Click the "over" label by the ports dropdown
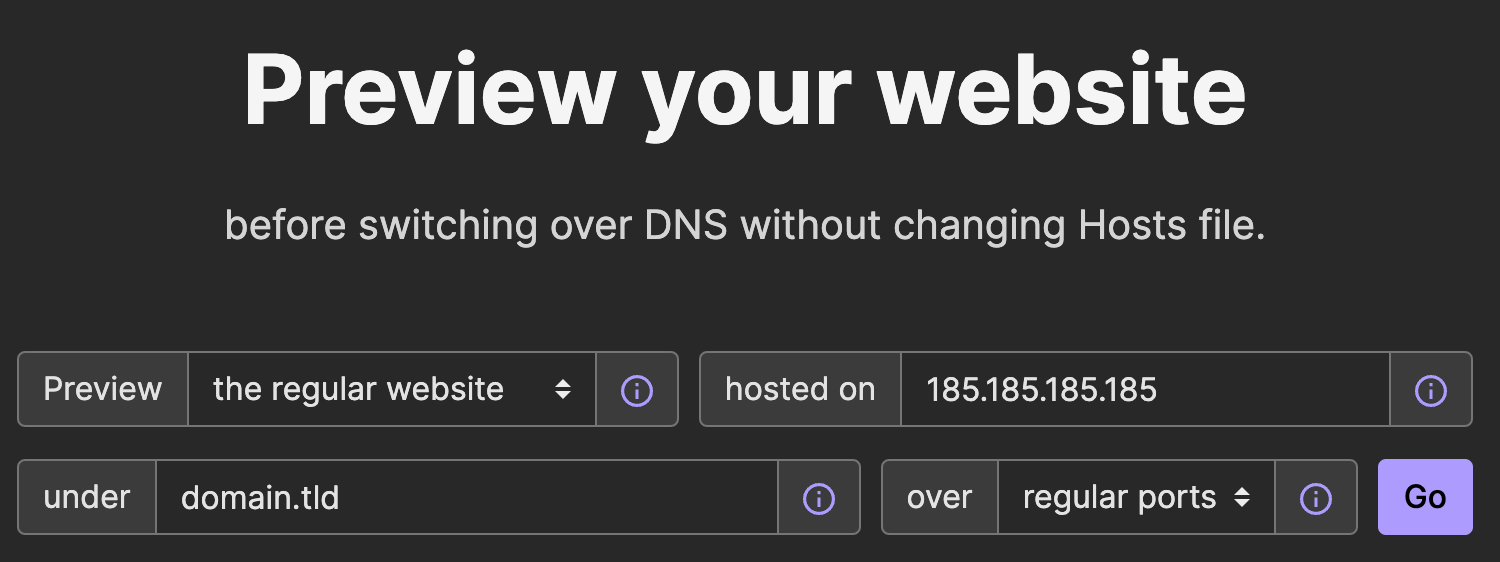Viewport: 1500px width, 562px height. coord(939,498)
